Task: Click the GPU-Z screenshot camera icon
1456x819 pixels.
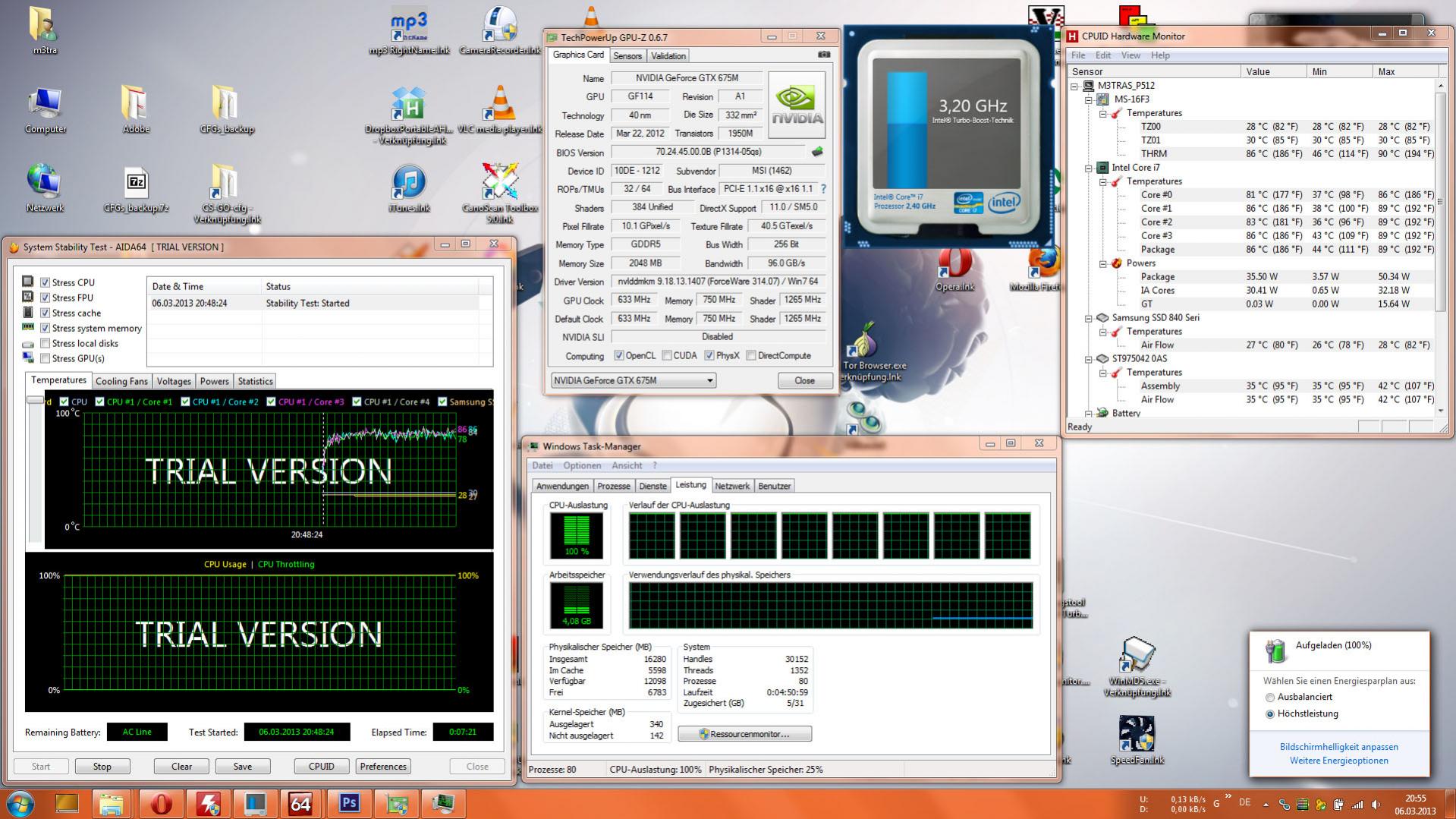Action: point(824,55)
